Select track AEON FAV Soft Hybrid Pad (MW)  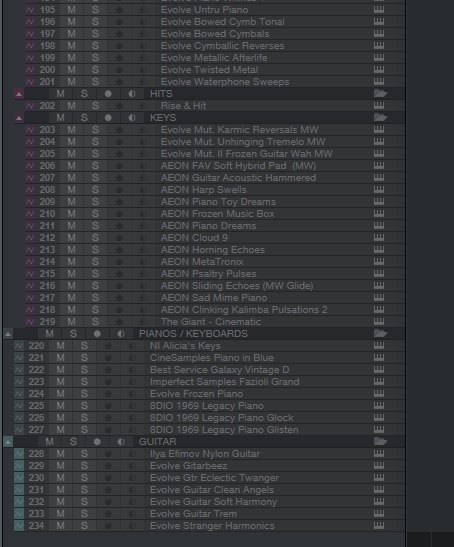238,166
